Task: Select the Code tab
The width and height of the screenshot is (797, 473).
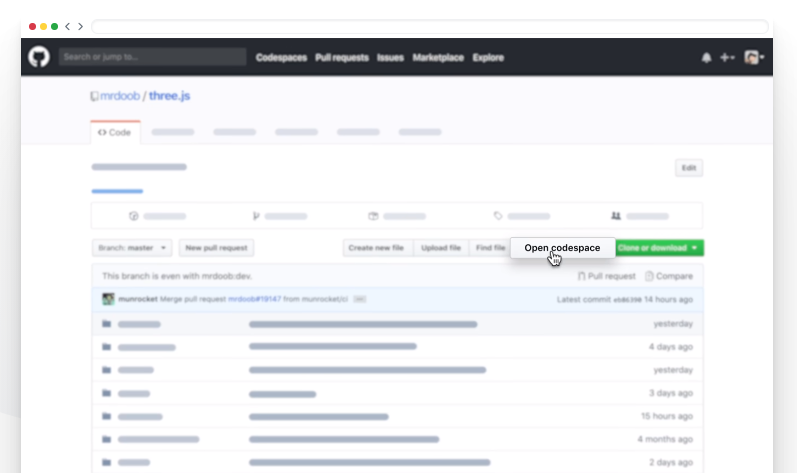Action: (115, 133)
